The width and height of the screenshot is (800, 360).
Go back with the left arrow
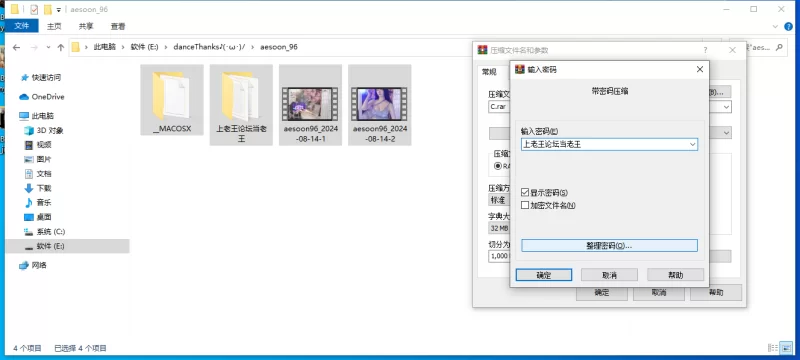(16, 47)
